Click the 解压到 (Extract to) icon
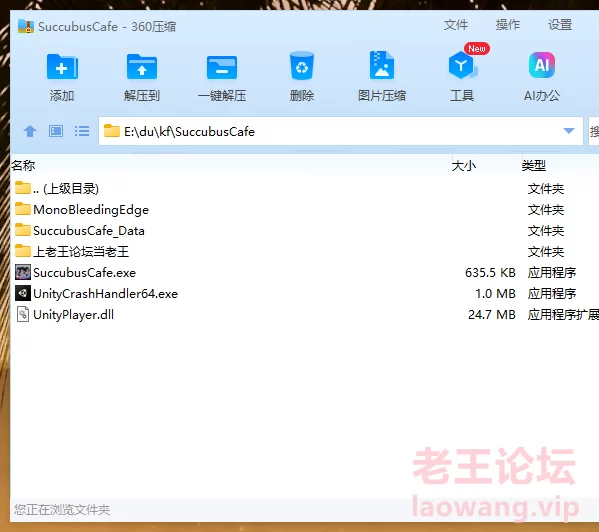The height and width of the screenshot is (532, 599). click(x=142, y=67)
